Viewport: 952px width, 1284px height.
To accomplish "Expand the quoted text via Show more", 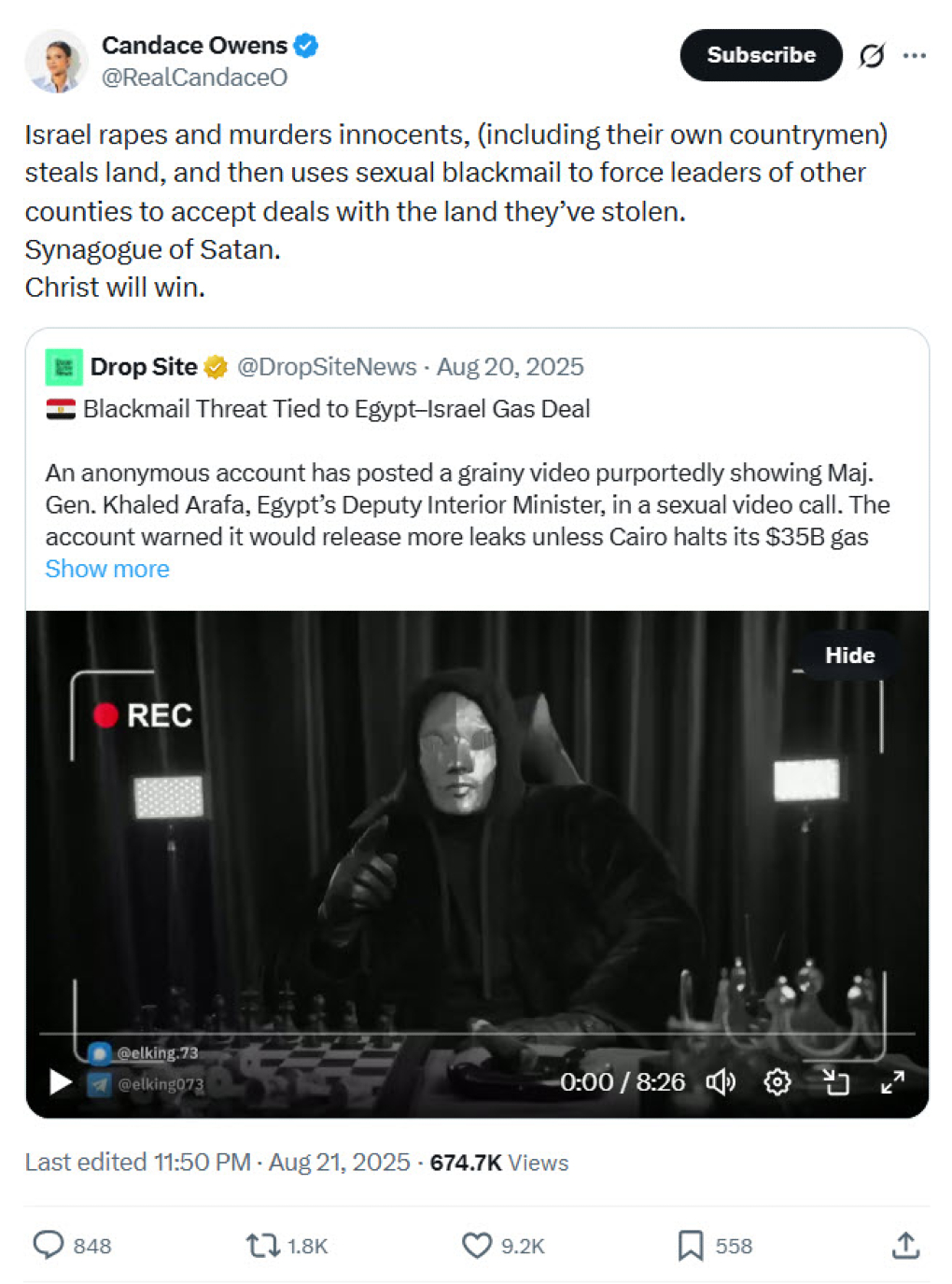I will (x=107, y=569).
